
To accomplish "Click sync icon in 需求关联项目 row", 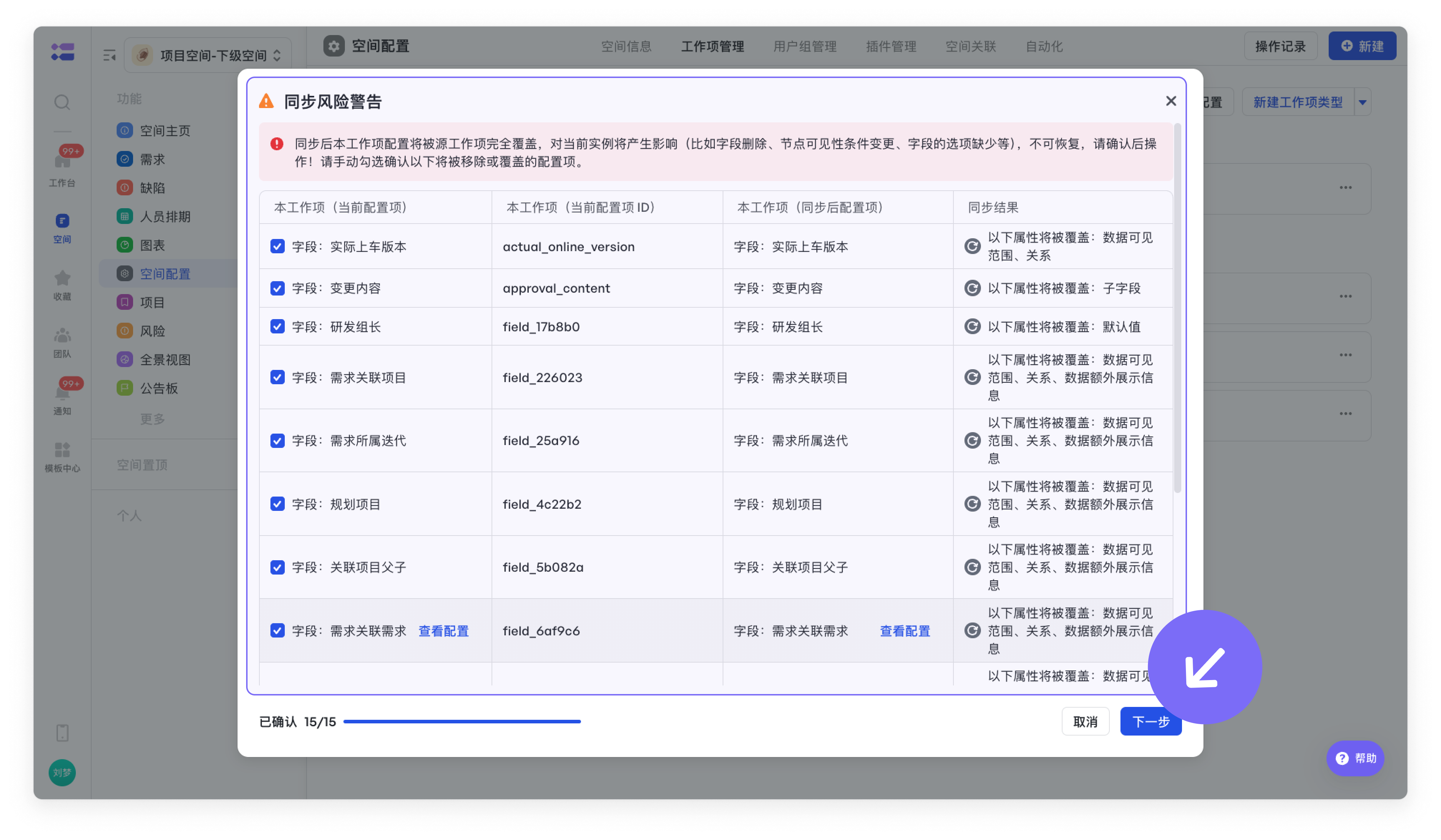I will [x=972, y=377].
